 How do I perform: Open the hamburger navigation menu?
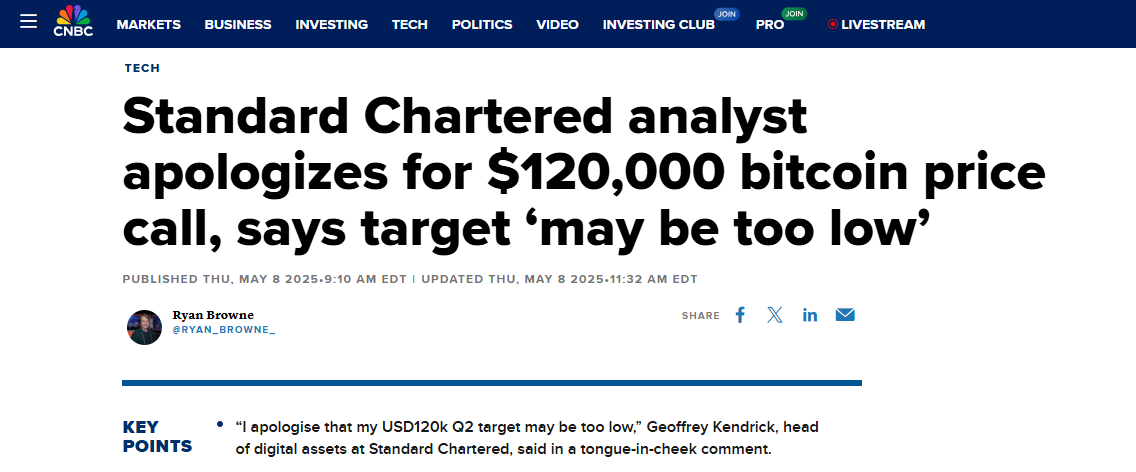point(28,22)
